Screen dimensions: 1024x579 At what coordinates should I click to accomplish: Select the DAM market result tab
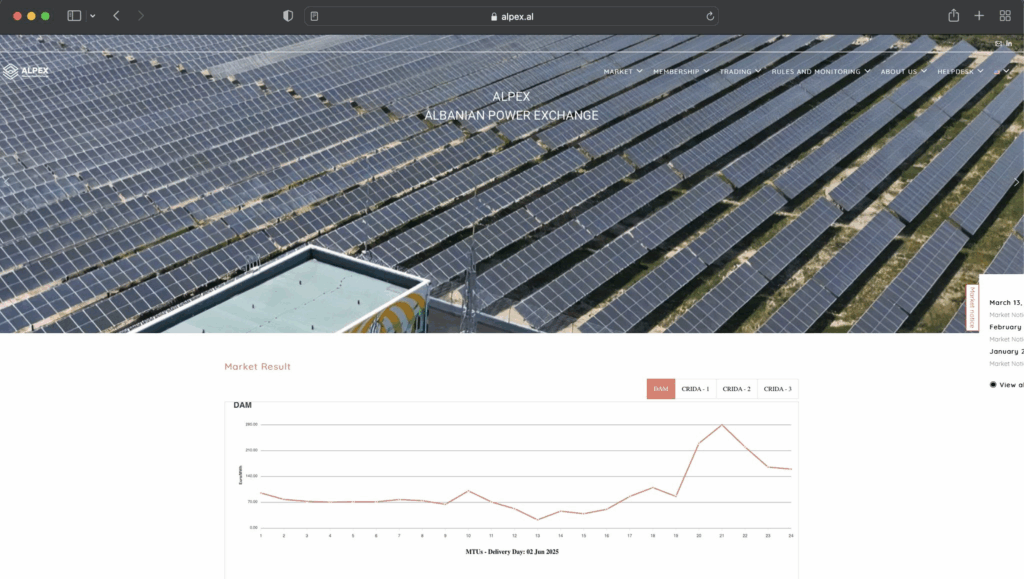[661, 389]
